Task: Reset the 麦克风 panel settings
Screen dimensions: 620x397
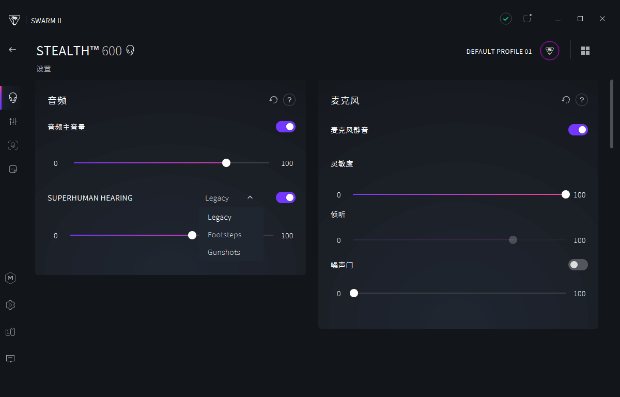Action: click(566, 100)
